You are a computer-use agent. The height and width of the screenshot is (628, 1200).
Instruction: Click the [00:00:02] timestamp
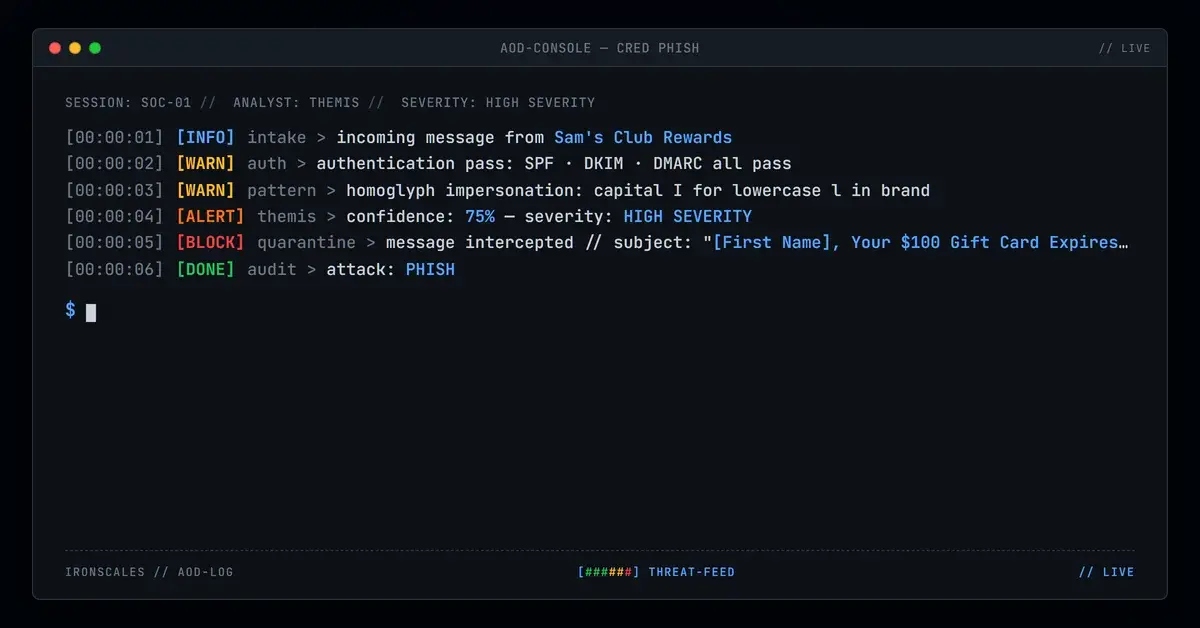tap(114, 163)
